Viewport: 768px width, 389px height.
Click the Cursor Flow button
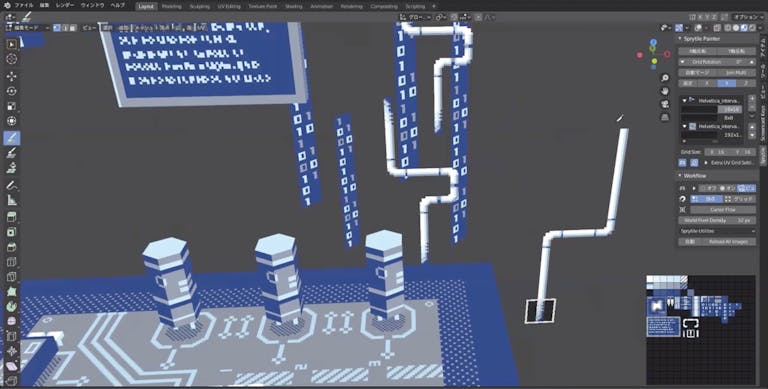pos(723,210)
